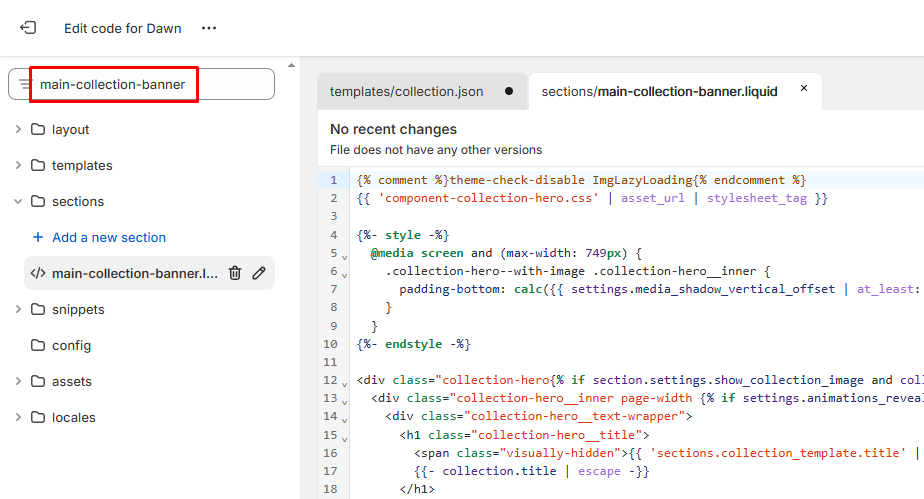The height and width of the screenshot is (499, 924).
Task: Open main-collection-banner.liquid in file tree
Action: click(135, 273)
